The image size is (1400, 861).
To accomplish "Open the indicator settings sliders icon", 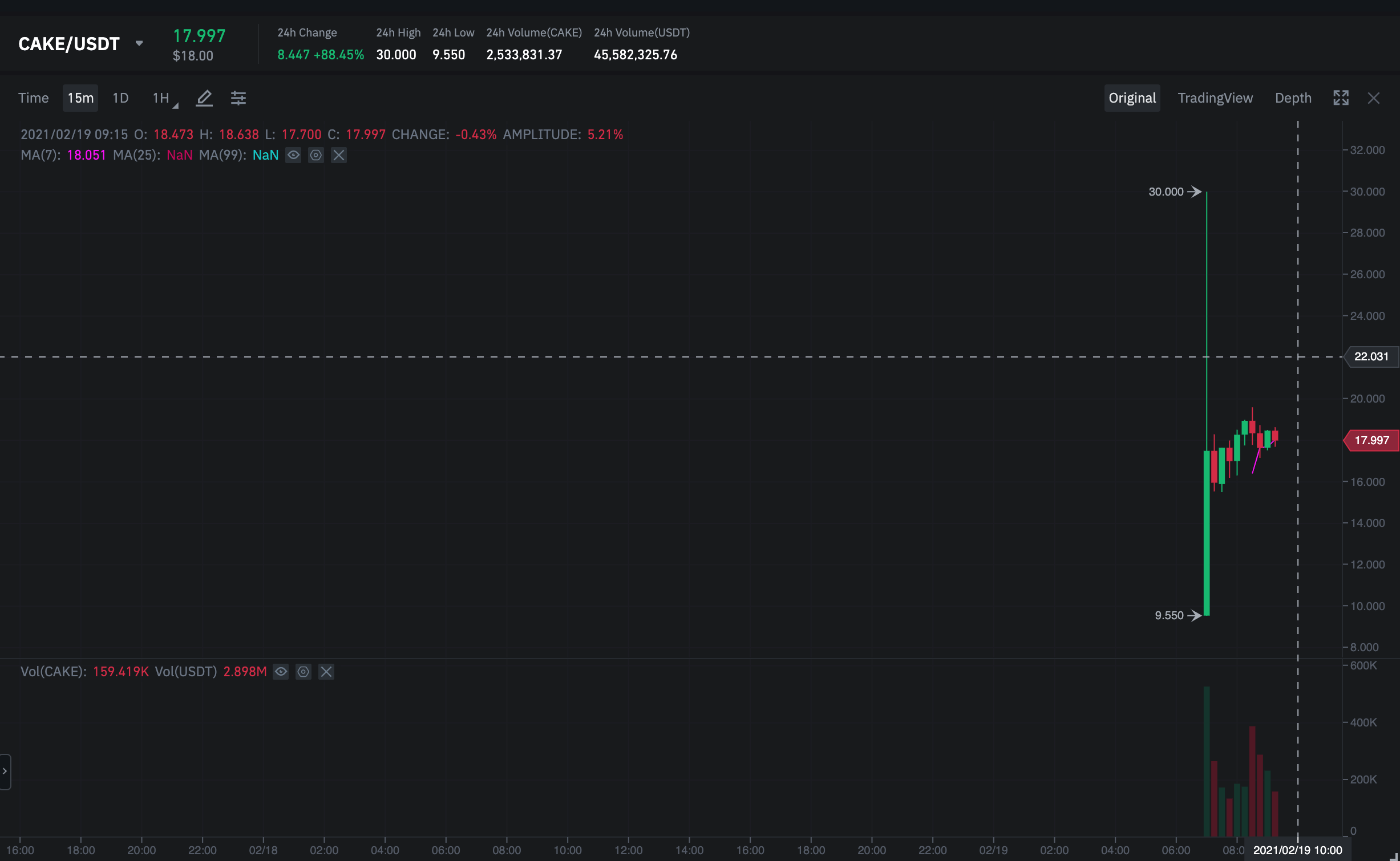I will 238,98.
